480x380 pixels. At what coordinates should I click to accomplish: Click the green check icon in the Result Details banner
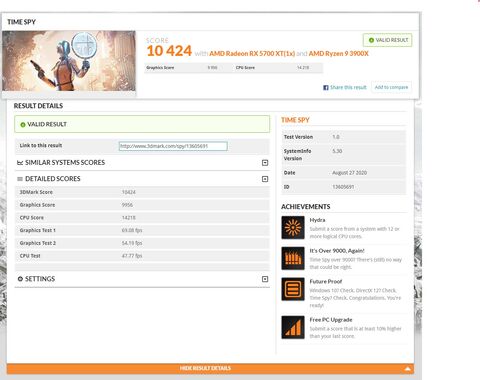[x=23, y=125]
